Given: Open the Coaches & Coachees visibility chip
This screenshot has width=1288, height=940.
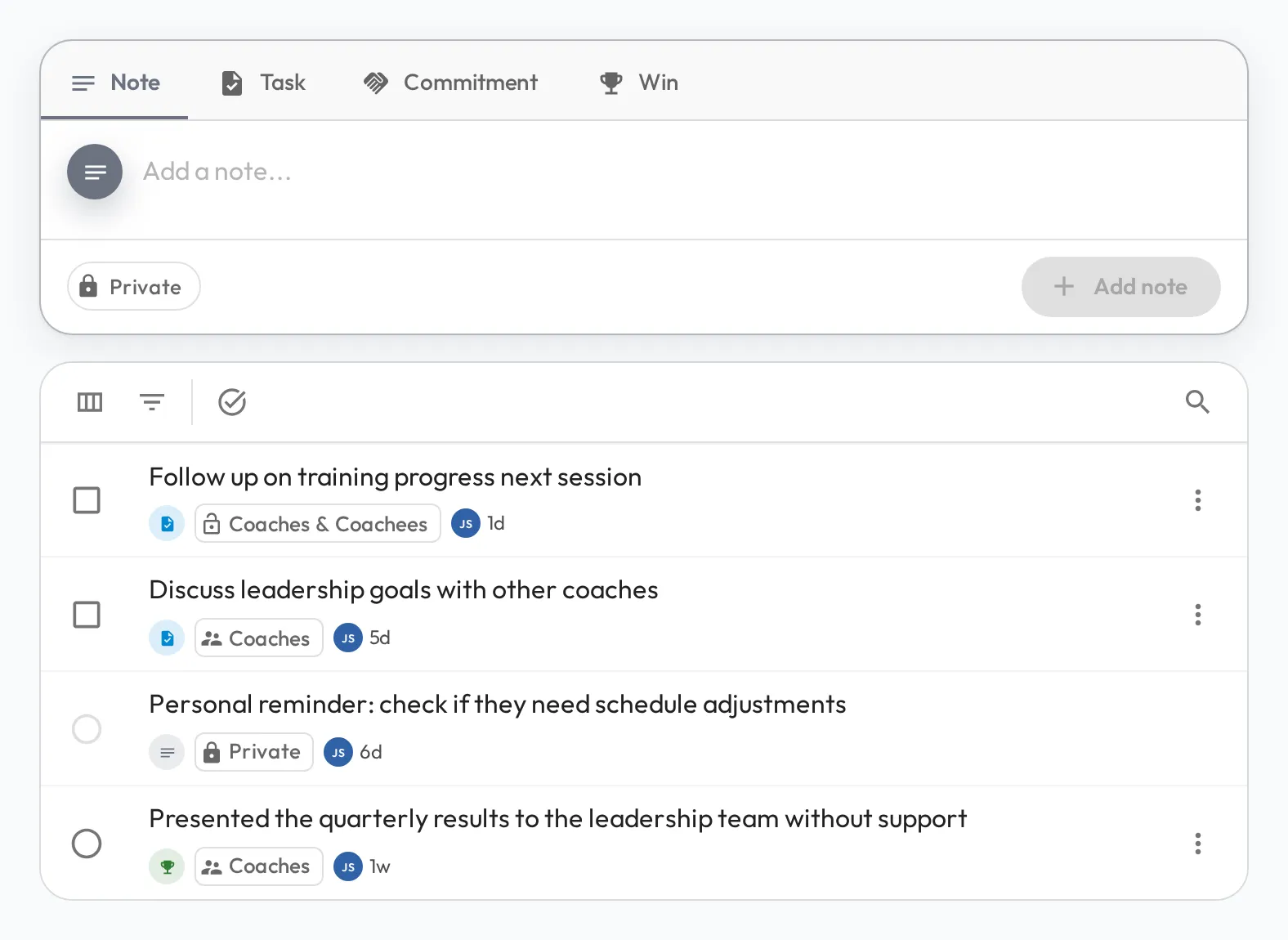Looking at the screenshot, I should pyautogui.click(x=317, y=524).
